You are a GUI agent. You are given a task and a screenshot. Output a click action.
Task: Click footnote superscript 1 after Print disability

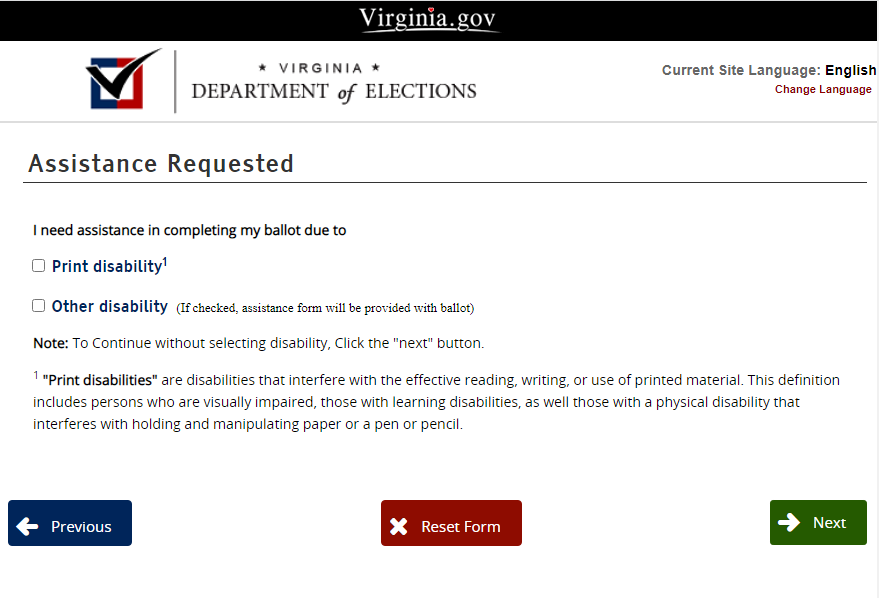pos(165,262)
